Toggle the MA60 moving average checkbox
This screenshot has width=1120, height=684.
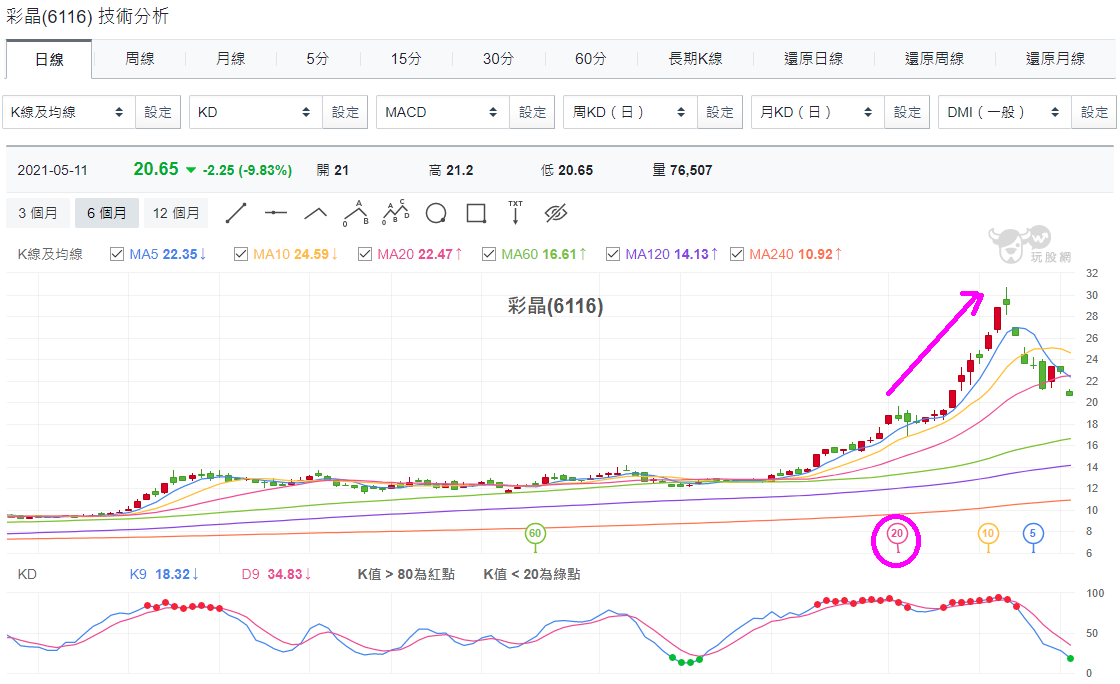coord(489,254)
